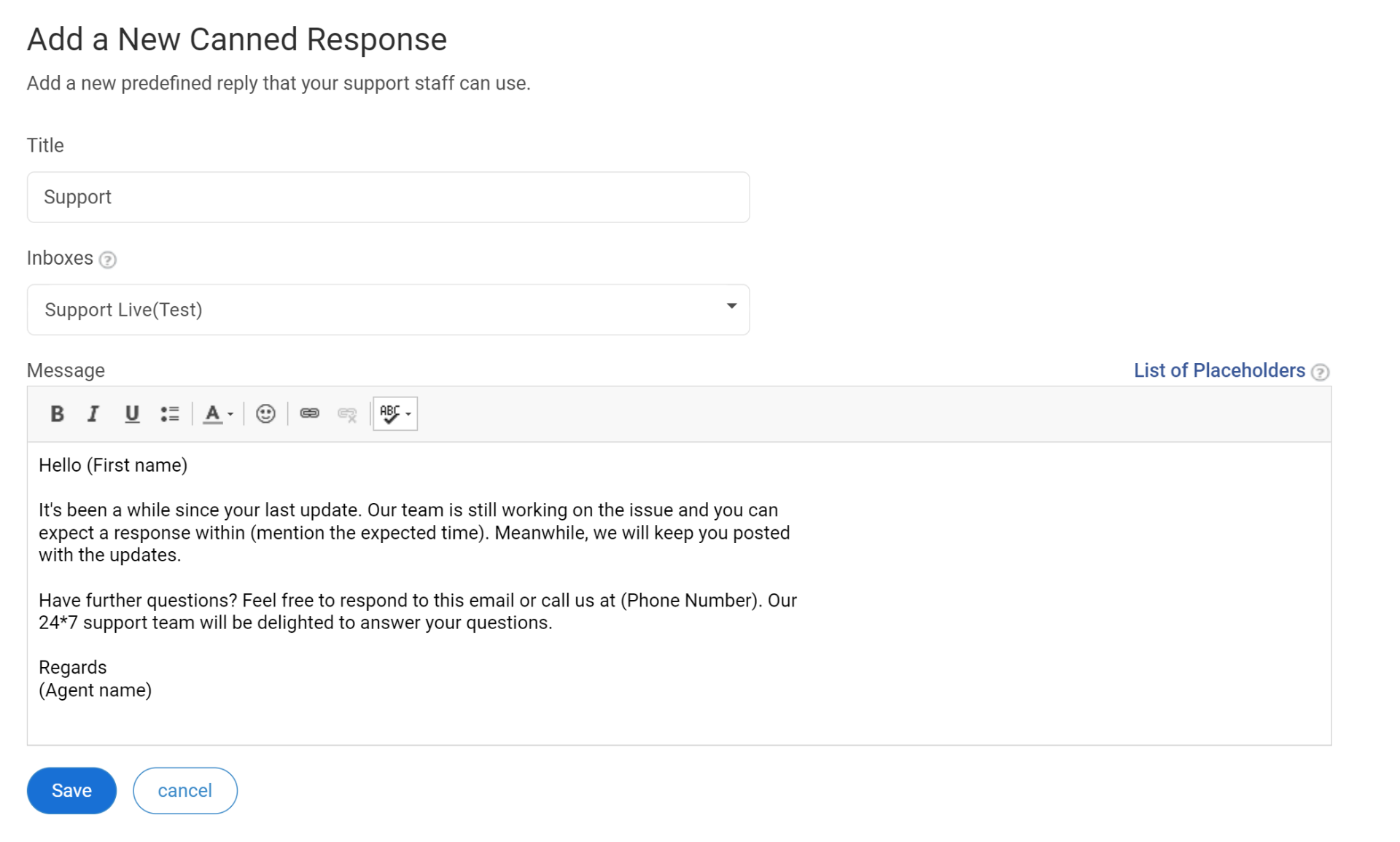Click the Inboxes help question mark icon
1400x842 pixels.
pyautogui.click(x=107, y=260)
